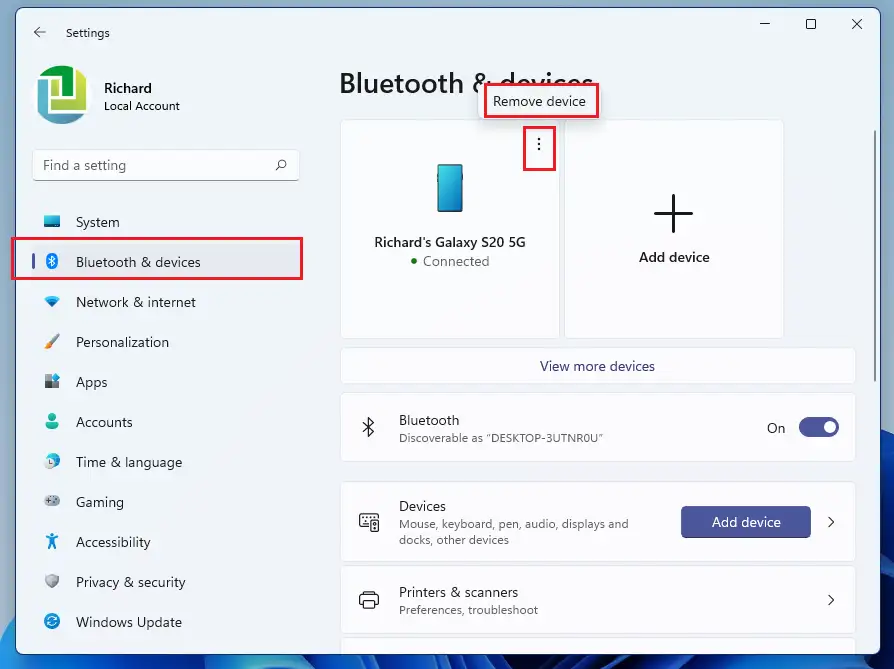Click the back arrow in Settings

click(39, 33)
